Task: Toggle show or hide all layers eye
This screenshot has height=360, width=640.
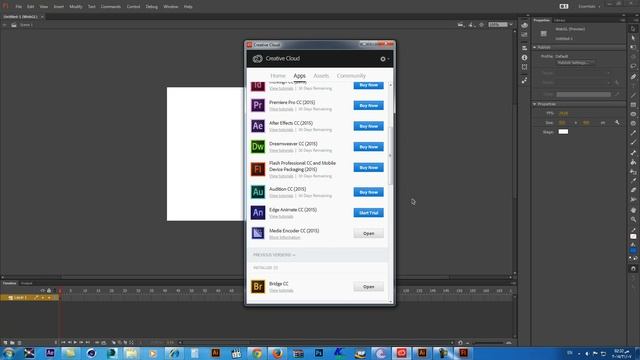Action: (42, 290)
